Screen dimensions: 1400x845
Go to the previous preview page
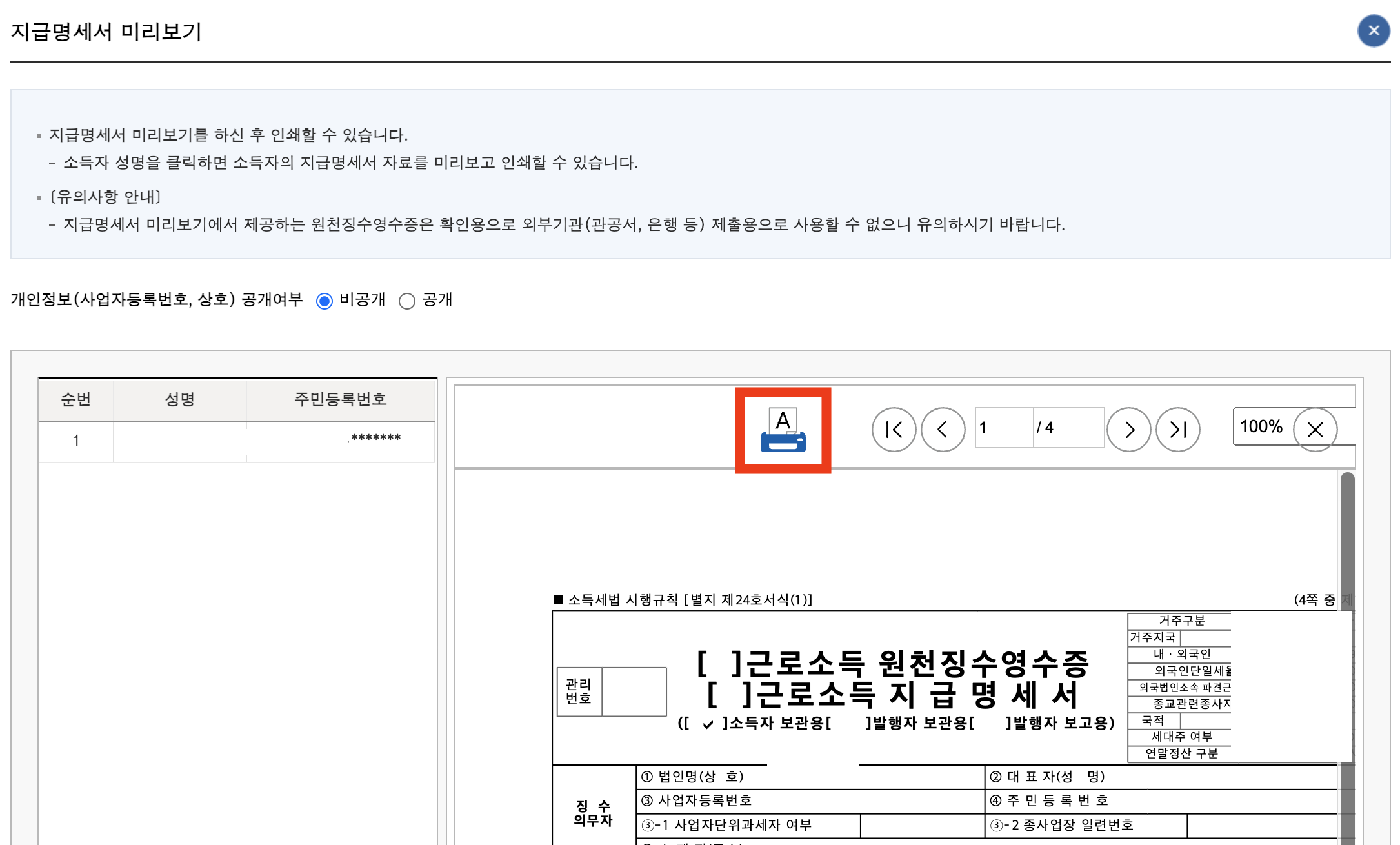(943, 429)
